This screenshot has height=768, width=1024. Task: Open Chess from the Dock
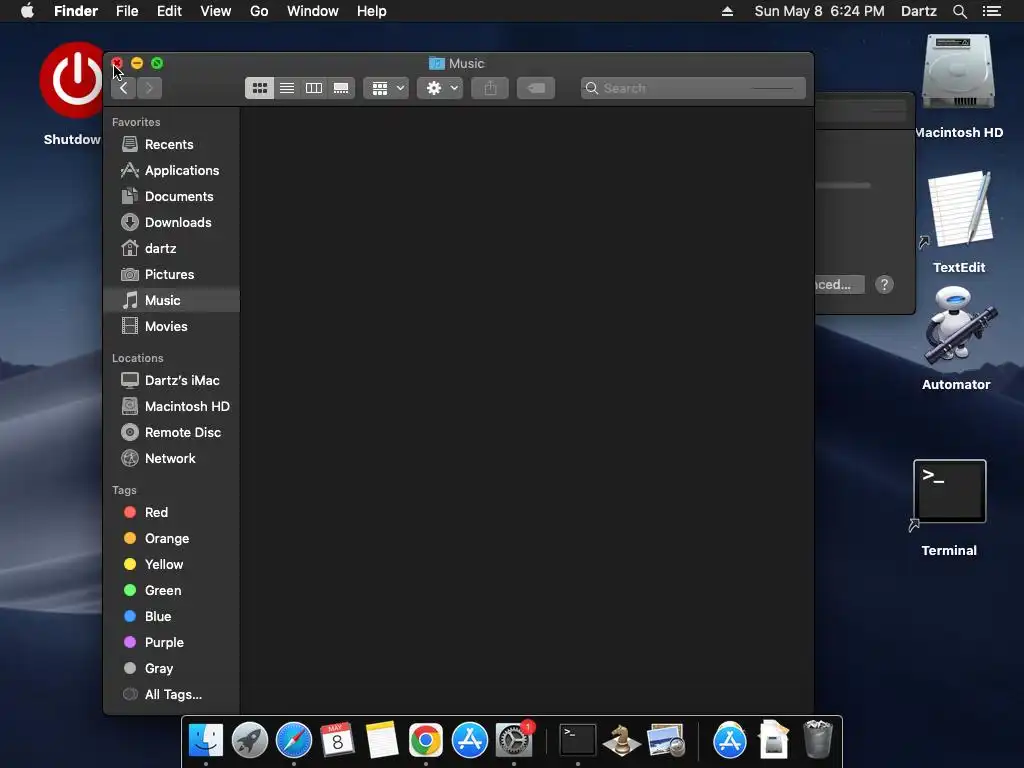[x=621, y=741]
